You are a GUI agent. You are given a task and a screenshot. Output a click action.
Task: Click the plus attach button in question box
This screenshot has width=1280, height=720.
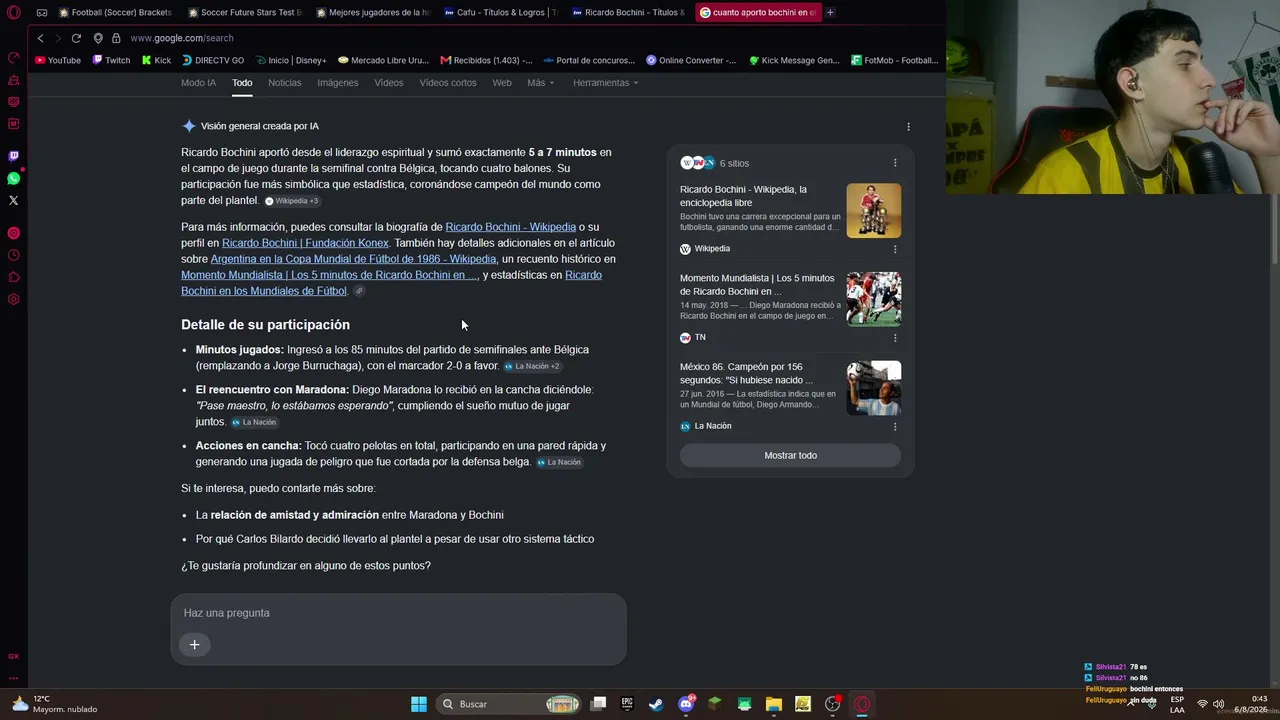pos(195,645)
